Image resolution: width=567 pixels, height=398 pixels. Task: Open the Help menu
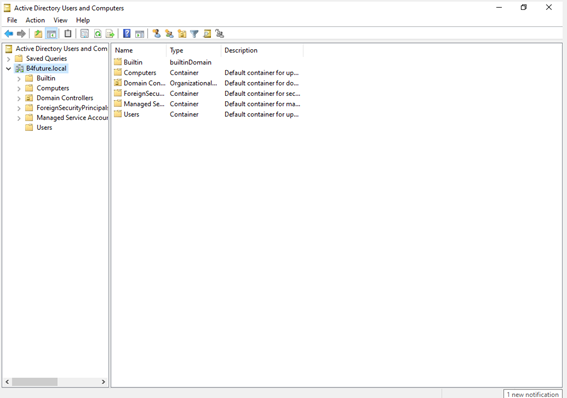tap(83, 20)
